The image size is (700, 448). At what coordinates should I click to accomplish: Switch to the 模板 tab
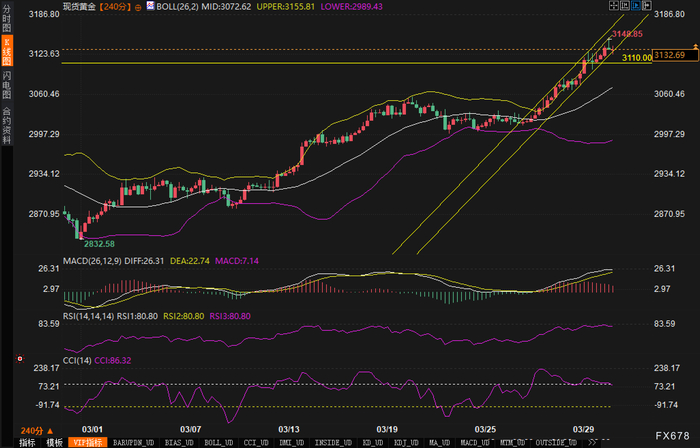pos(54,443)
